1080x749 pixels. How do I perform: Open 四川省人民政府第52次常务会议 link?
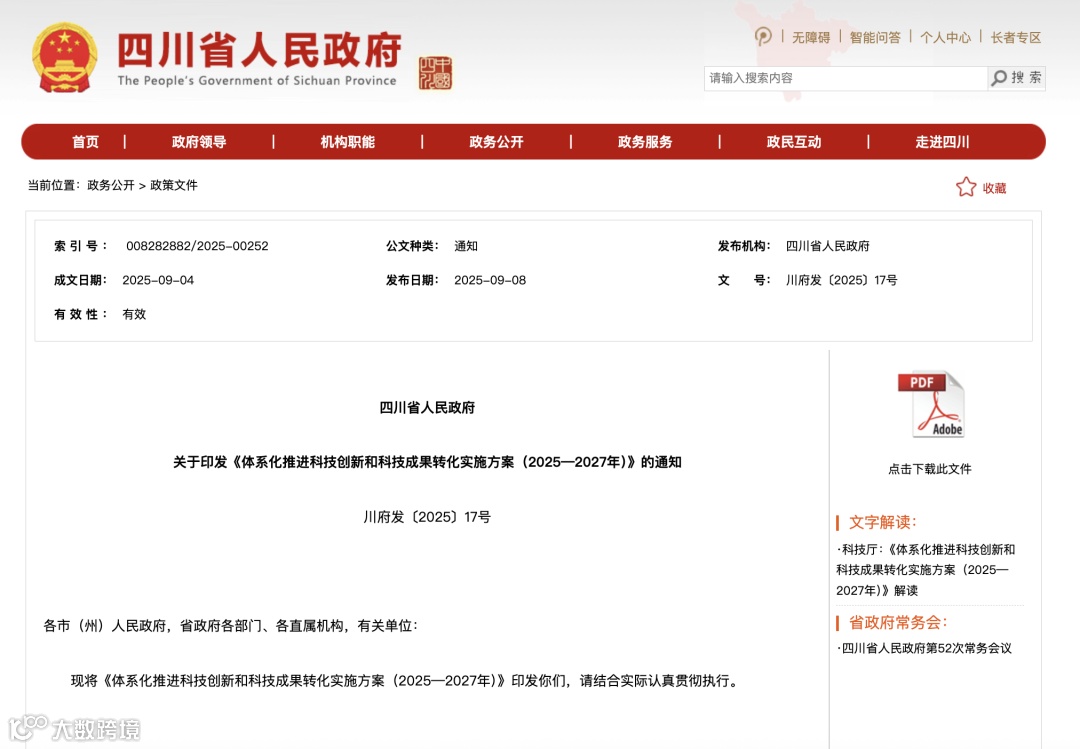tap(924, 648)
